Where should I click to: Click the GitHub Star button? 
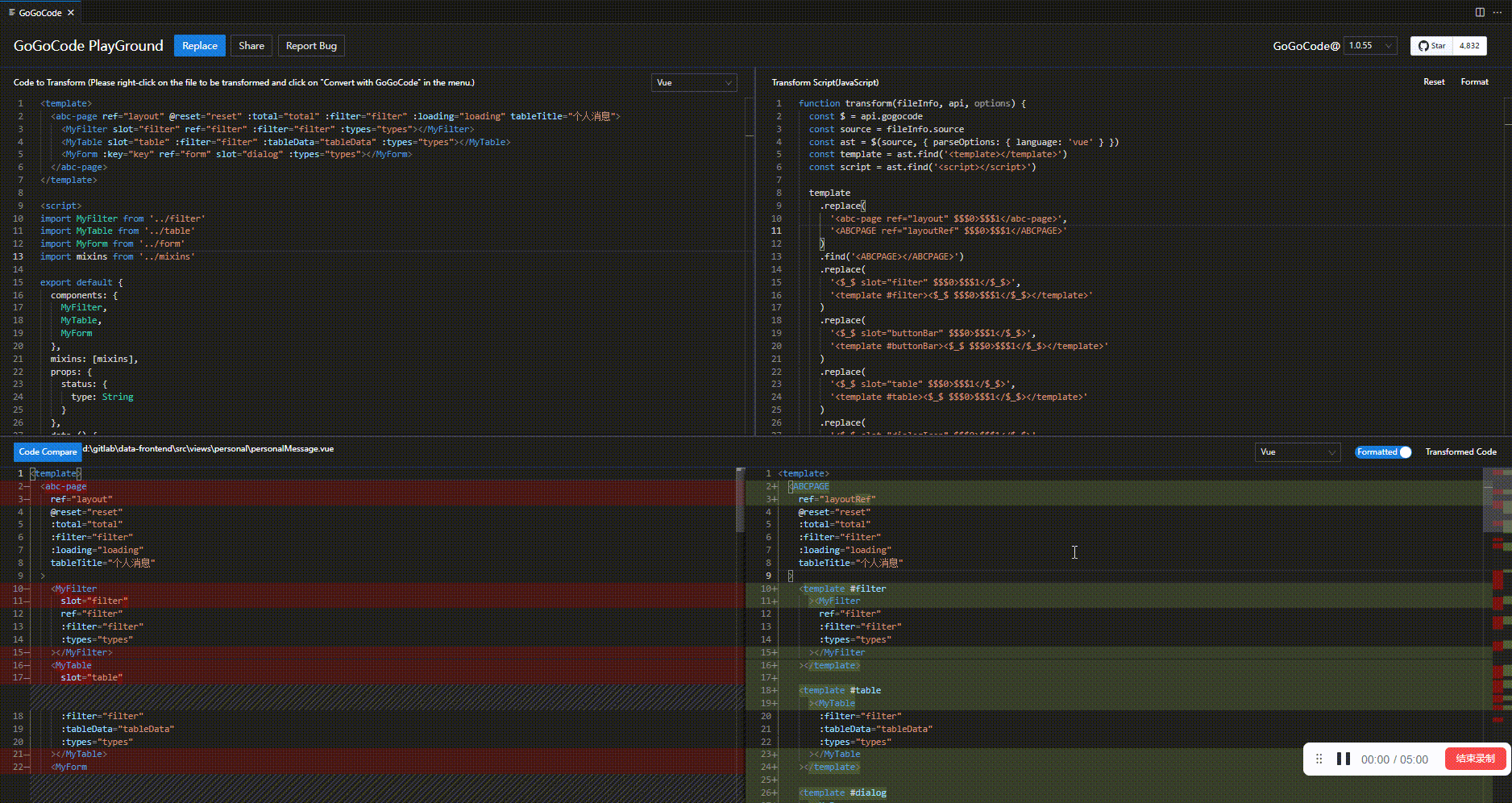(x=1431, y=46)
